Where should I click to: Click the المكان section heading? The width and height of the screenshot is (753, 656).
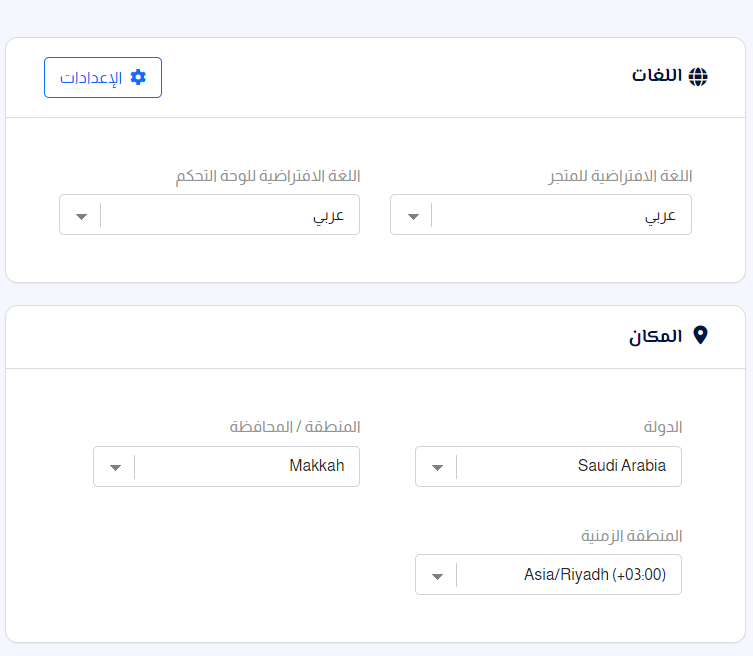tap(656, 336)
